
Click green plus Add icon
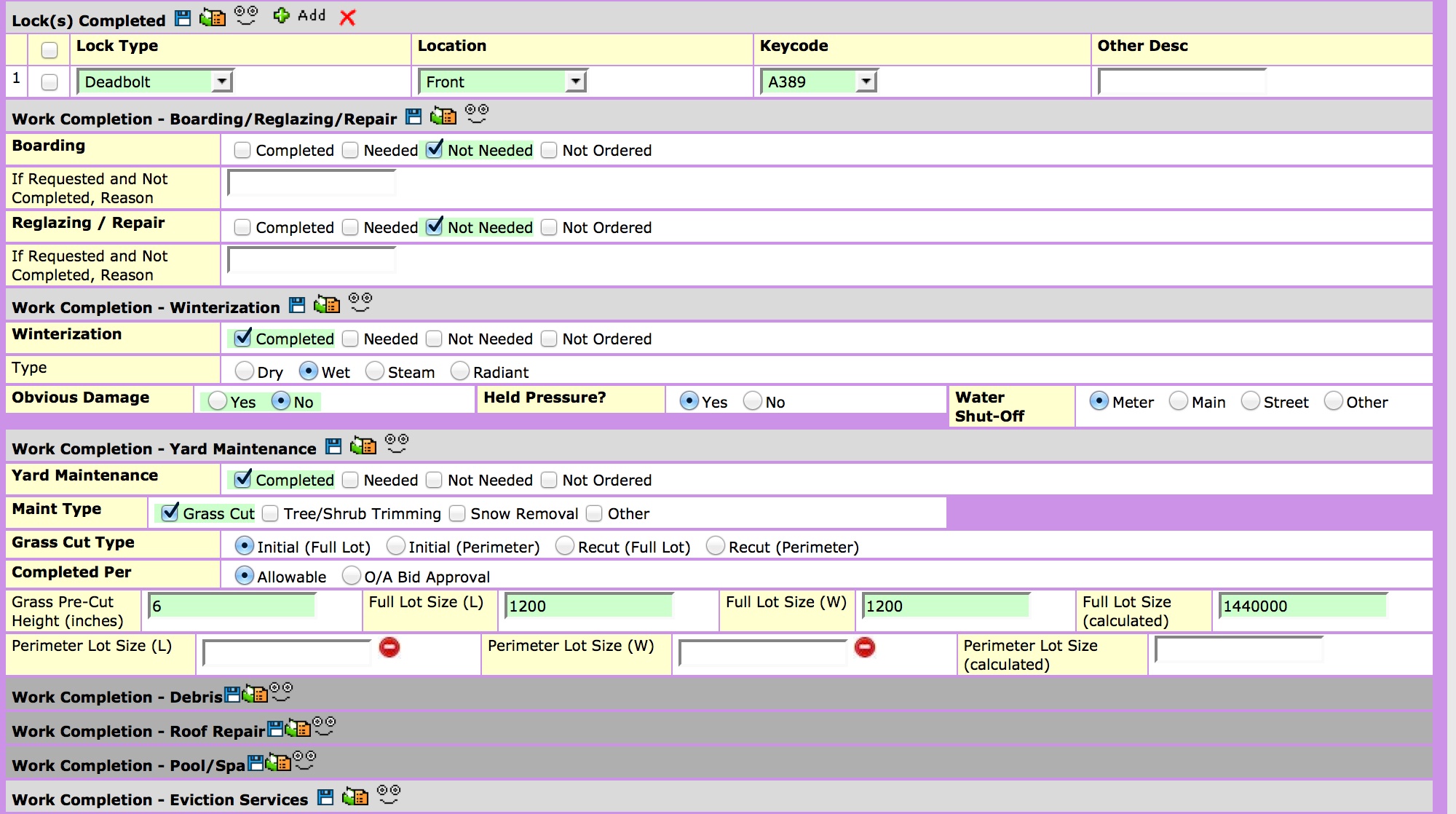coord(281,15)
